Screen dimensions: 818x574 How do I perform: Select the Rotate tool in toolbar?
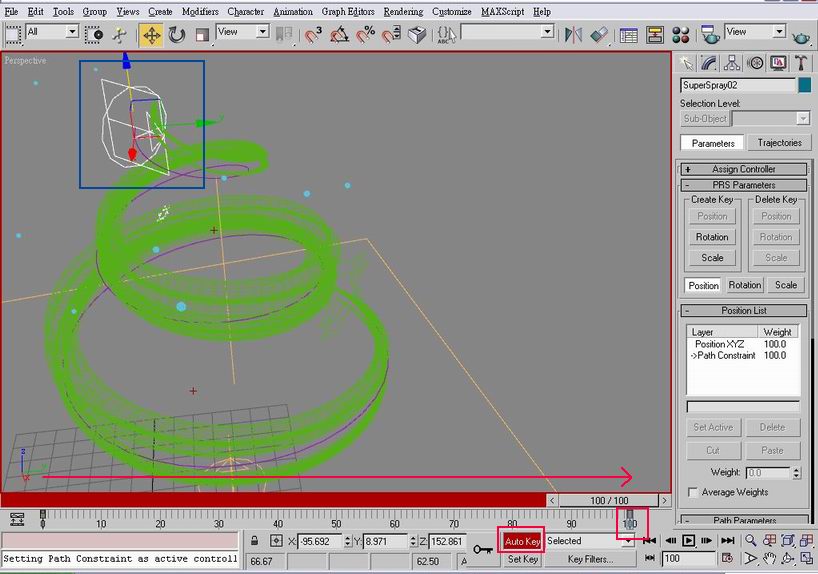pos(177,35)
